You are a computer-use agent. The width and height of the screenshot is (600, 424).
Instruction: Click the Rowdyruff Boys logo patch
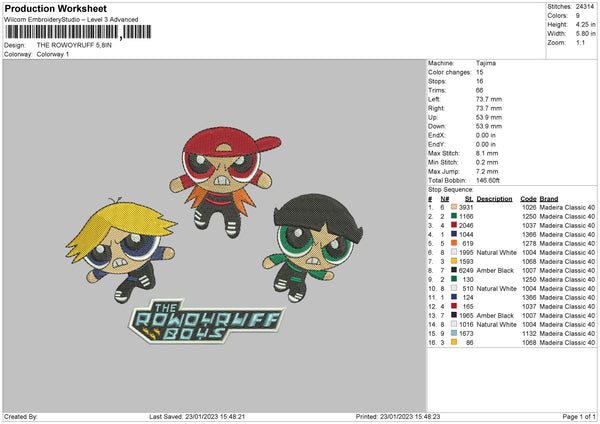click(207, 321)
